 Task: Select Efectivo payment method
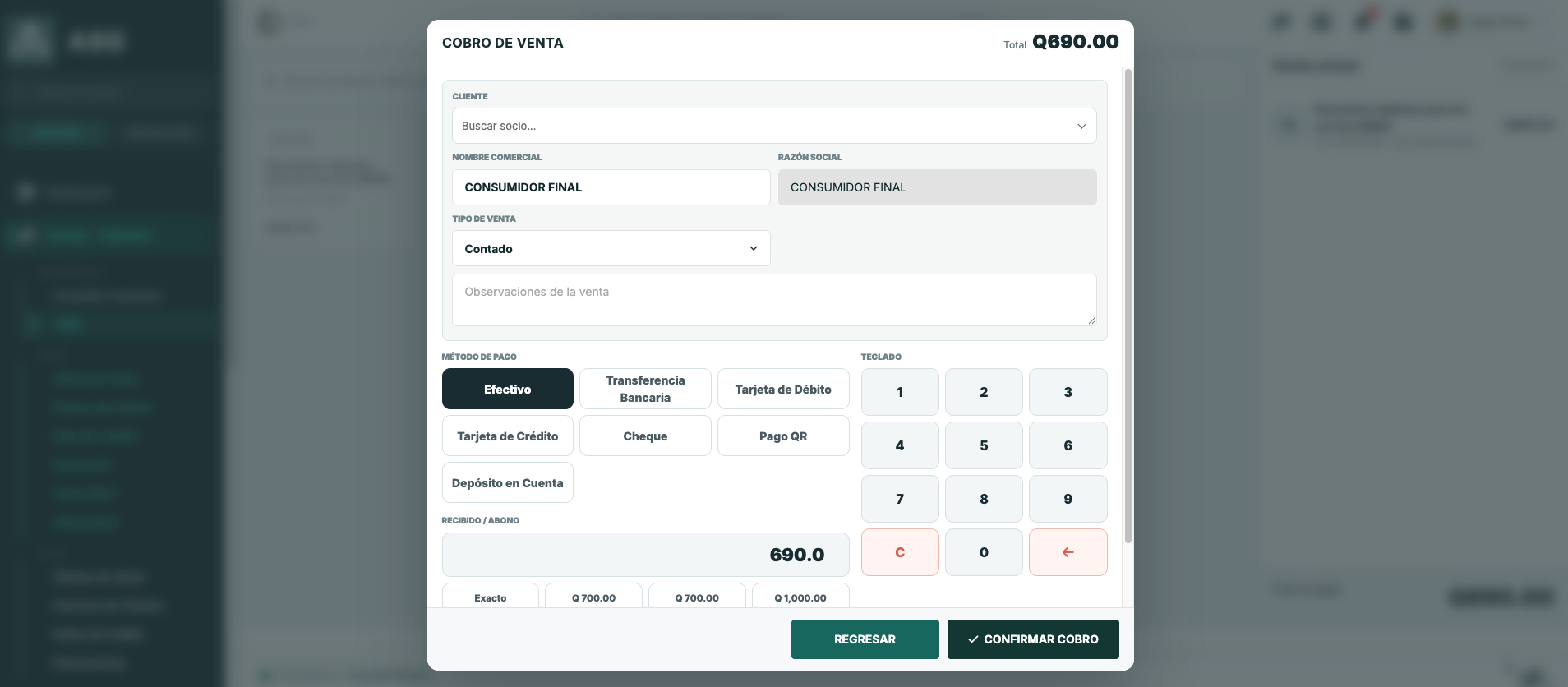click(508, 389)
